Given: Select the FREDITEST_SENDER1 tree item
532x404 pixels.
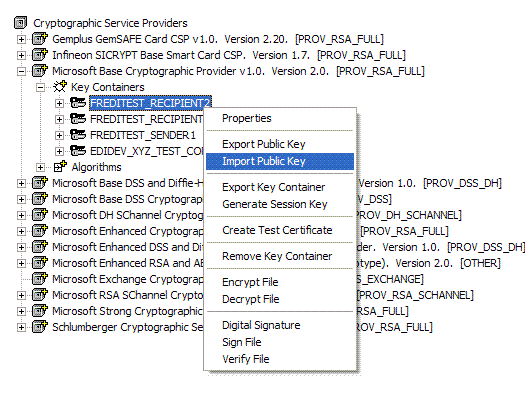Looking at the screenshot, I should (143, 135).
